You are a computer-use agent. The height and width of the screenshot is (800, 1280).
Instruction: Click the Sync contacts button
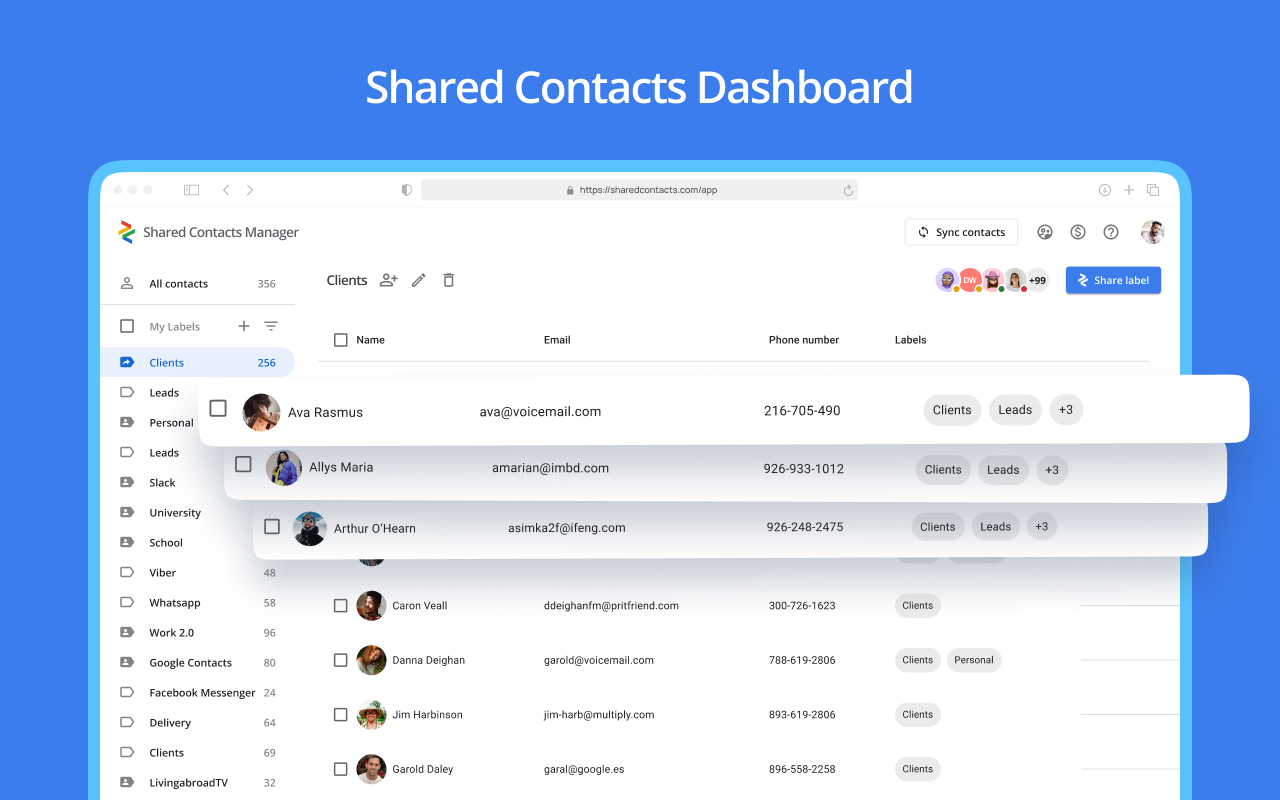(x=961, y=232)
